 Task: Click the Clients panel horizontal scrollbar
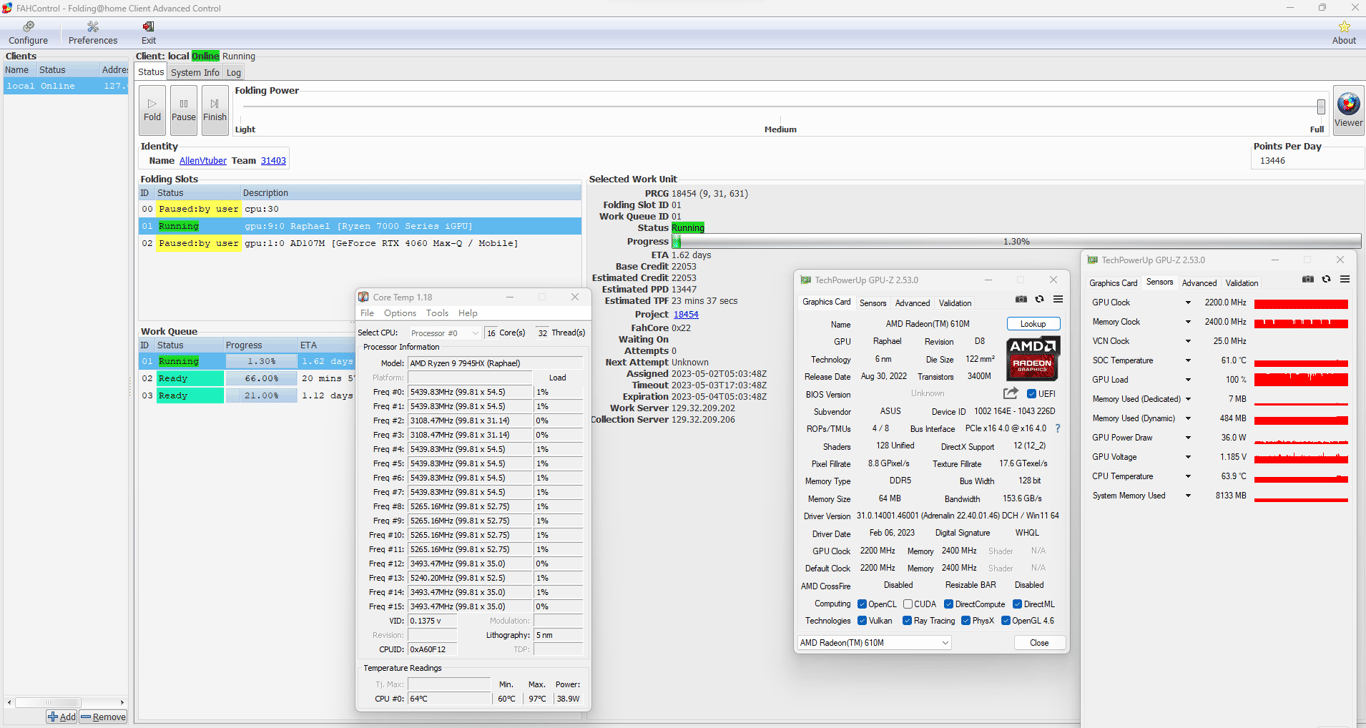(66, 702)
